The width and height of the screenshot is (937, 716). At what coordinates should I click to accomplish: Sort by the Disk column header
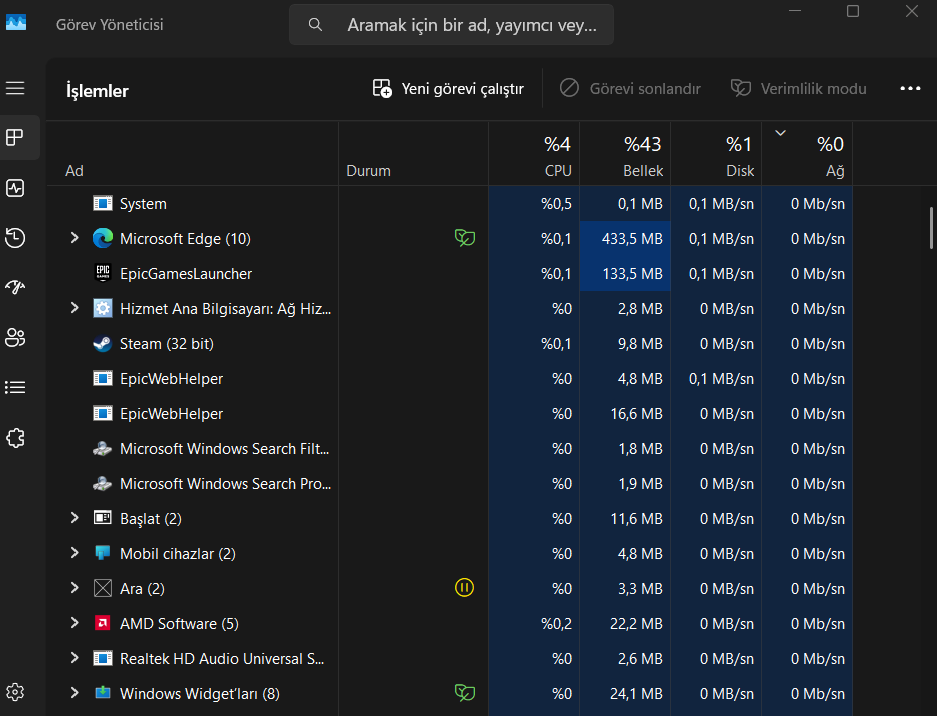(716, 154)
